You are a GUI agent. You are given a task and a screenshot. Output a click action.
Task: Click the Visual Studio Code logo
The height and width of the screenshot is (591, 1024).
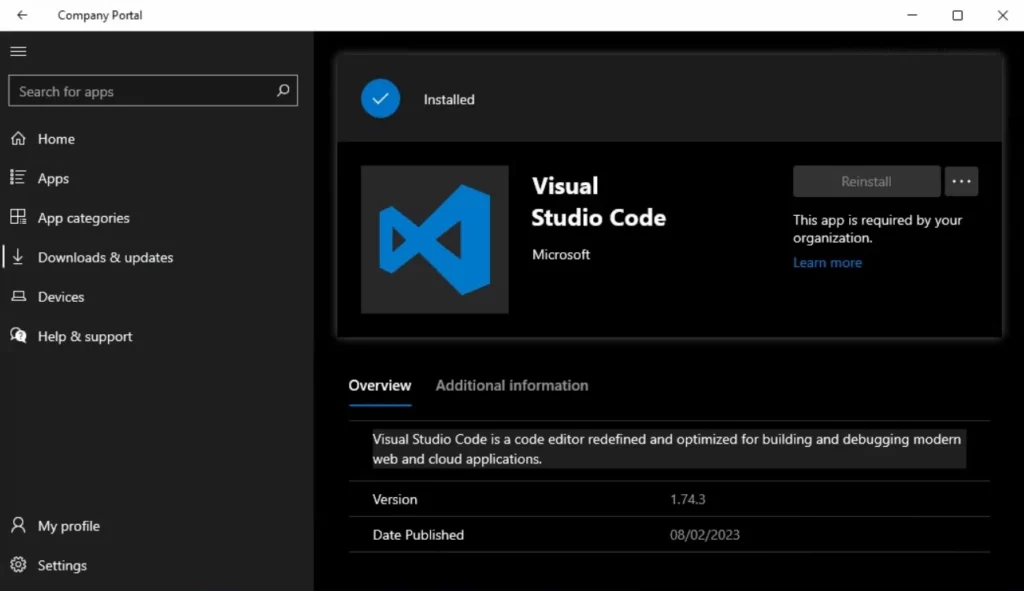point(435,240)
